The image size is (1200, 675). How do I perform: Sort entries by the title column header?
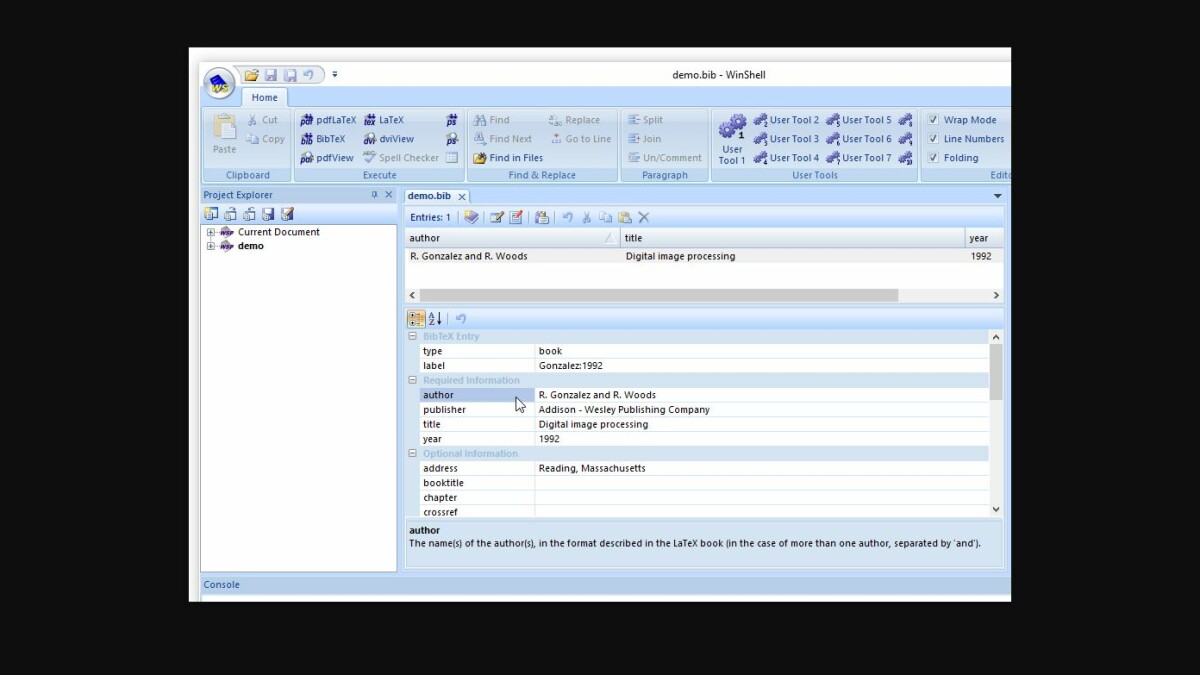793,238
